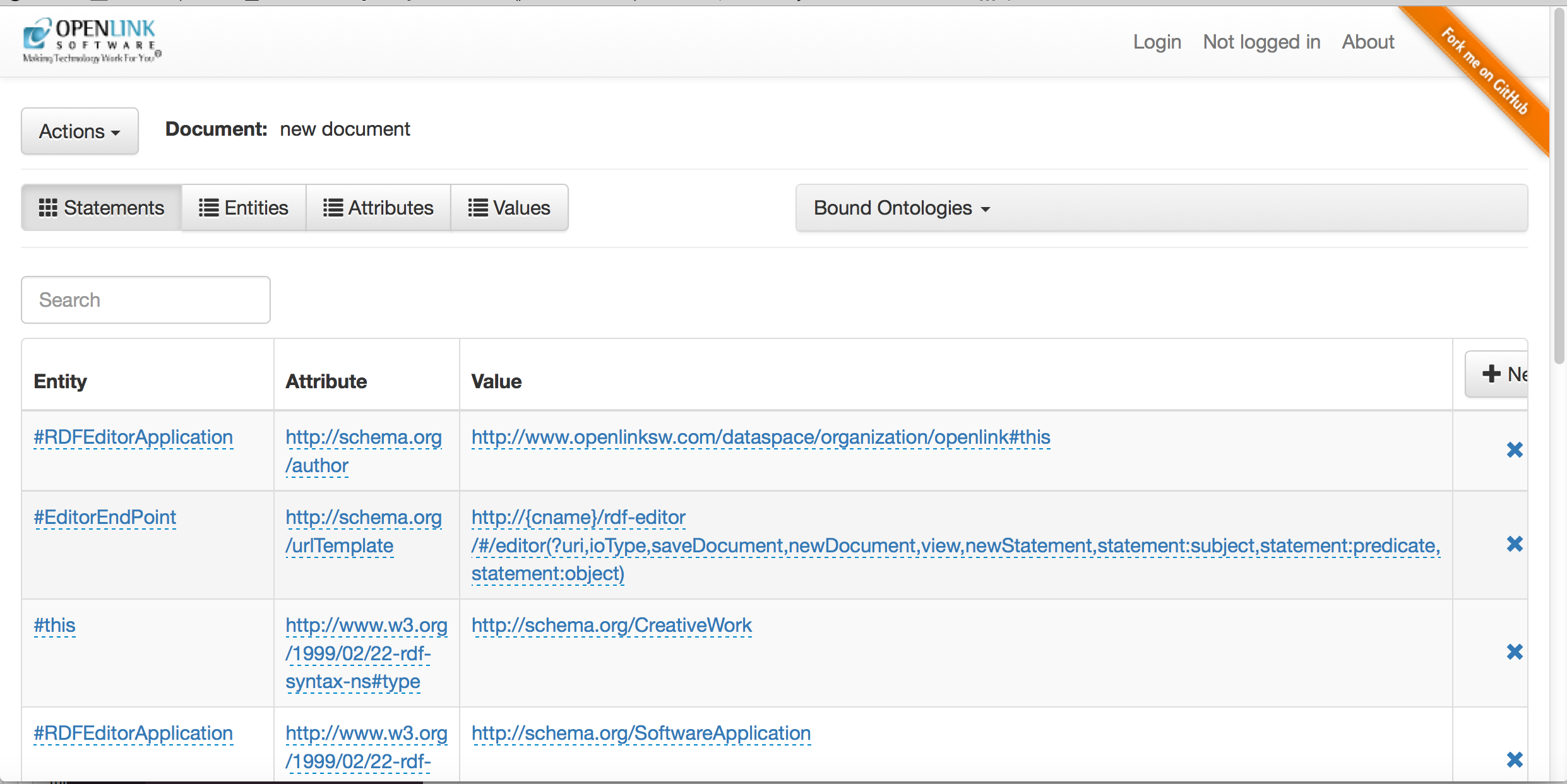Edit the #EditorEndPoint entity link
This screenshot has height=784, width=1567.
[x=105, y=517]
